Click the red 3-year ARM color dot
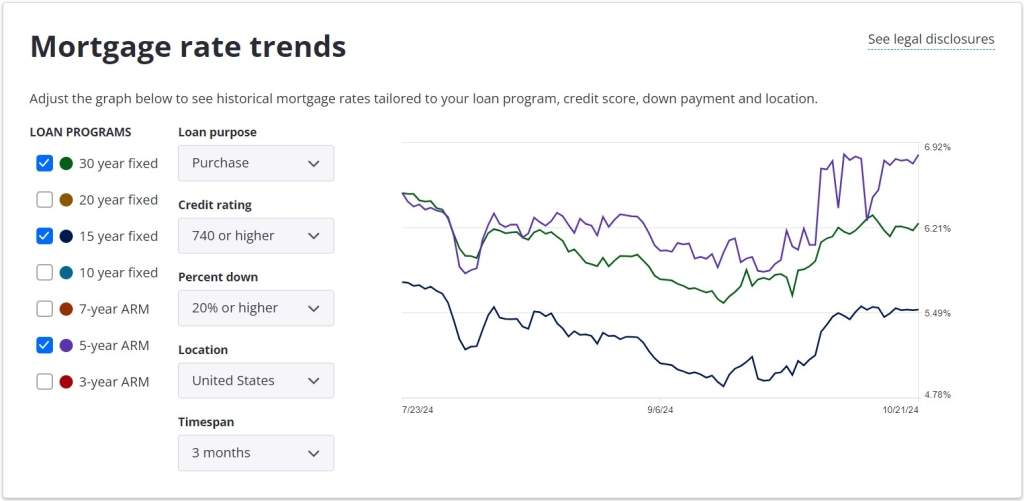The height and width of the screenshot is (501, 1024). click(66, 381)
